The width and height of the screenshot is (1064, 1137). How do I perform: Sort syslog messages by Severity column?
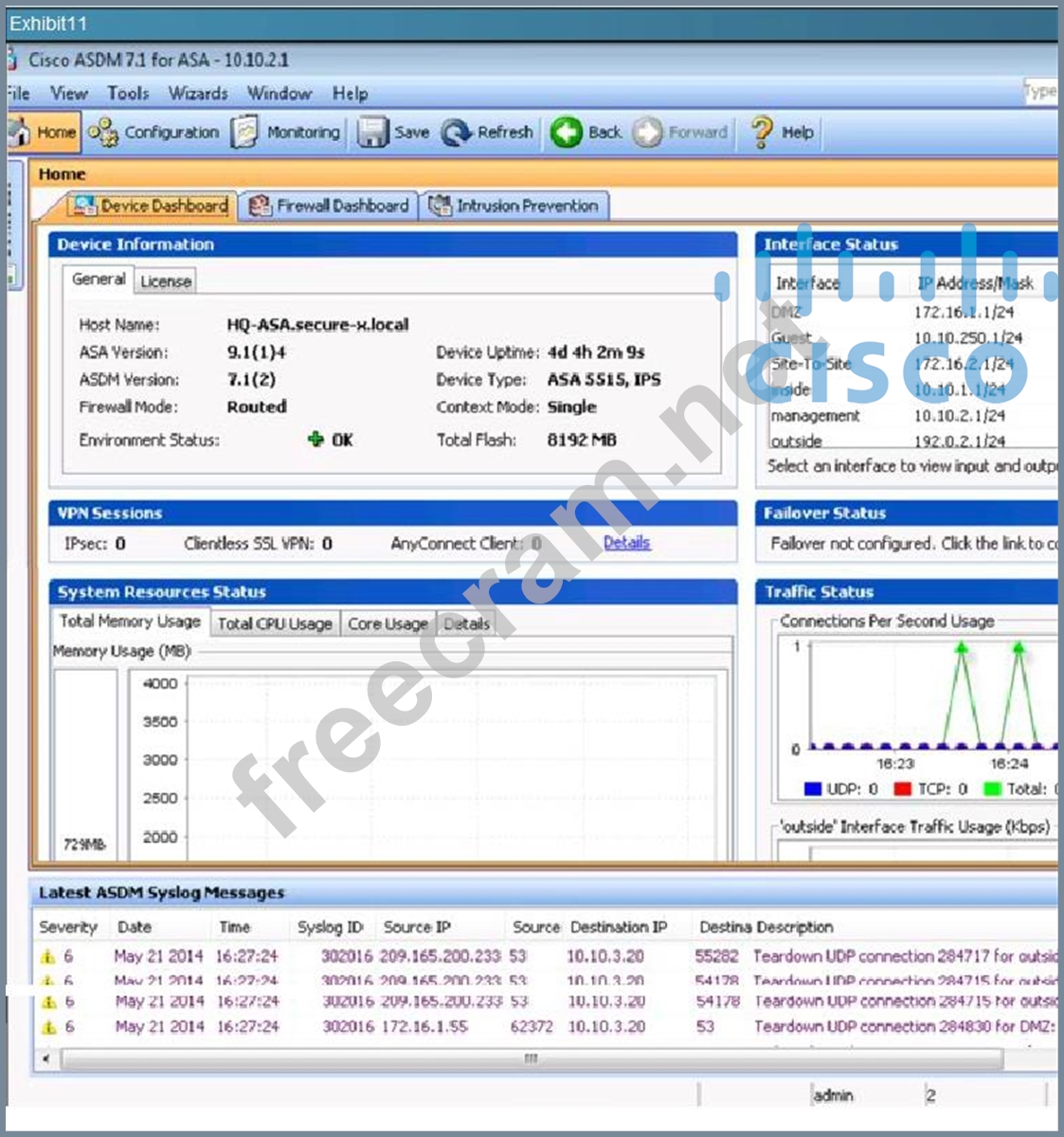tap(68, 927)
